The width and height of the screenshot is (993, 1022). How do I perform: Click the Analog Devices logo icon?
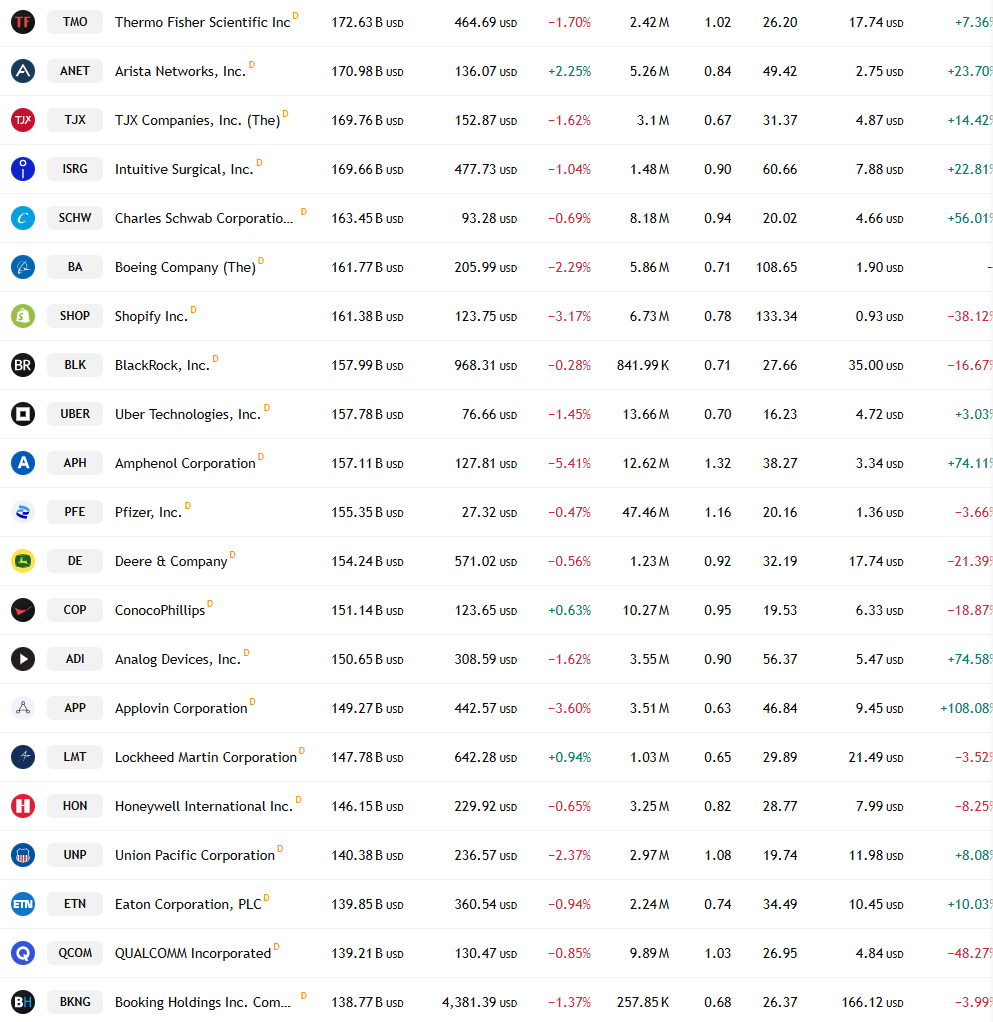(23, 659)
